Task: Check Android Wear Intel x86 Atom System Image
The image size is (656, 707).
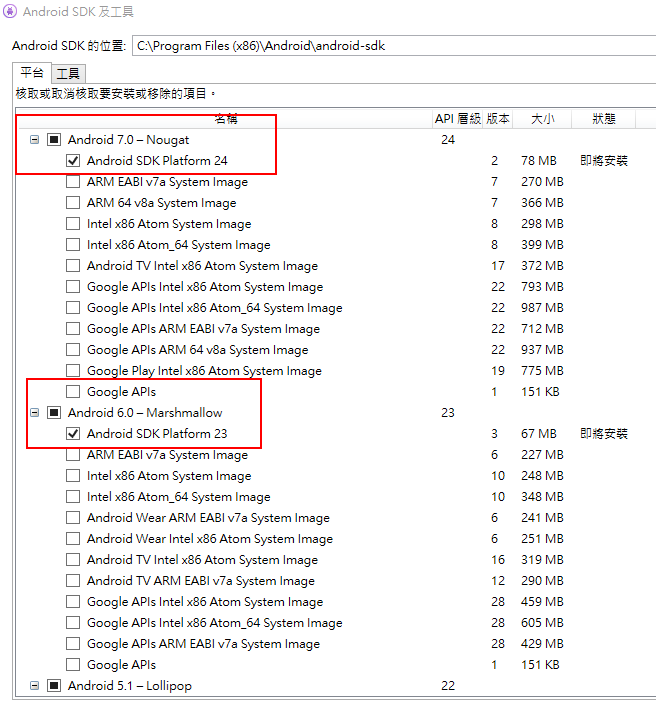Action: (x=73, y=538)
